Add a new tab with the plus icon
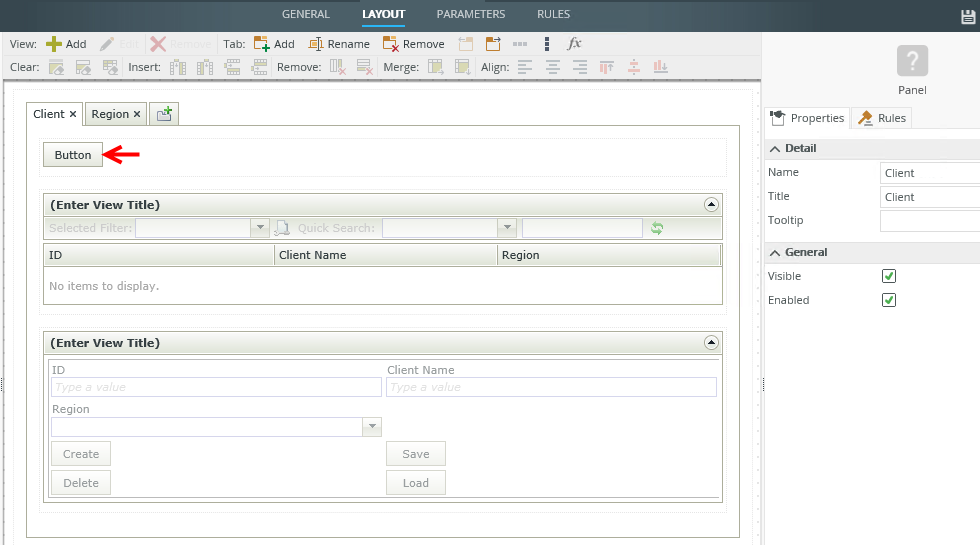The image size is (980, 545). click(x=164, y=114)
